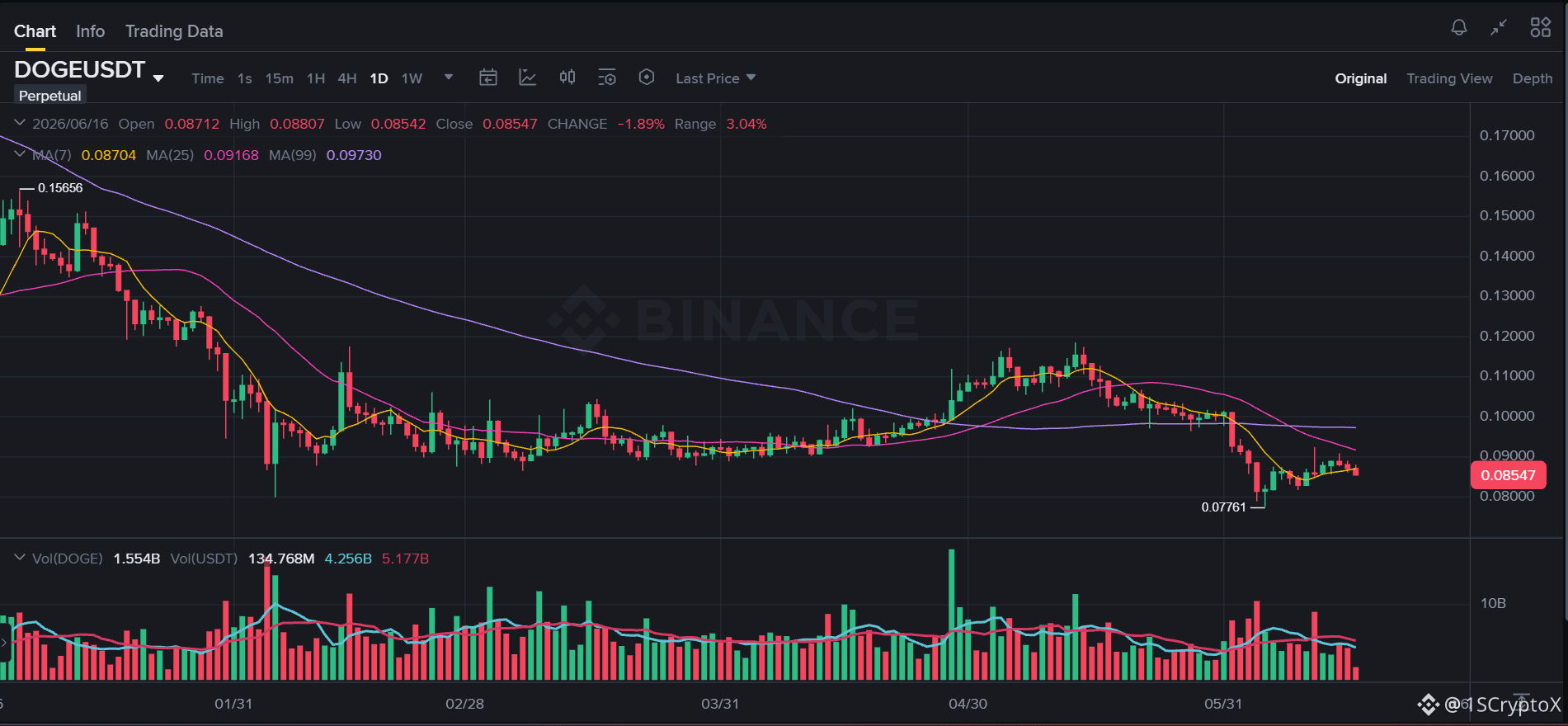Click the MA(7) value 0.08704
1568x726 pixels.
pos(109,155)
